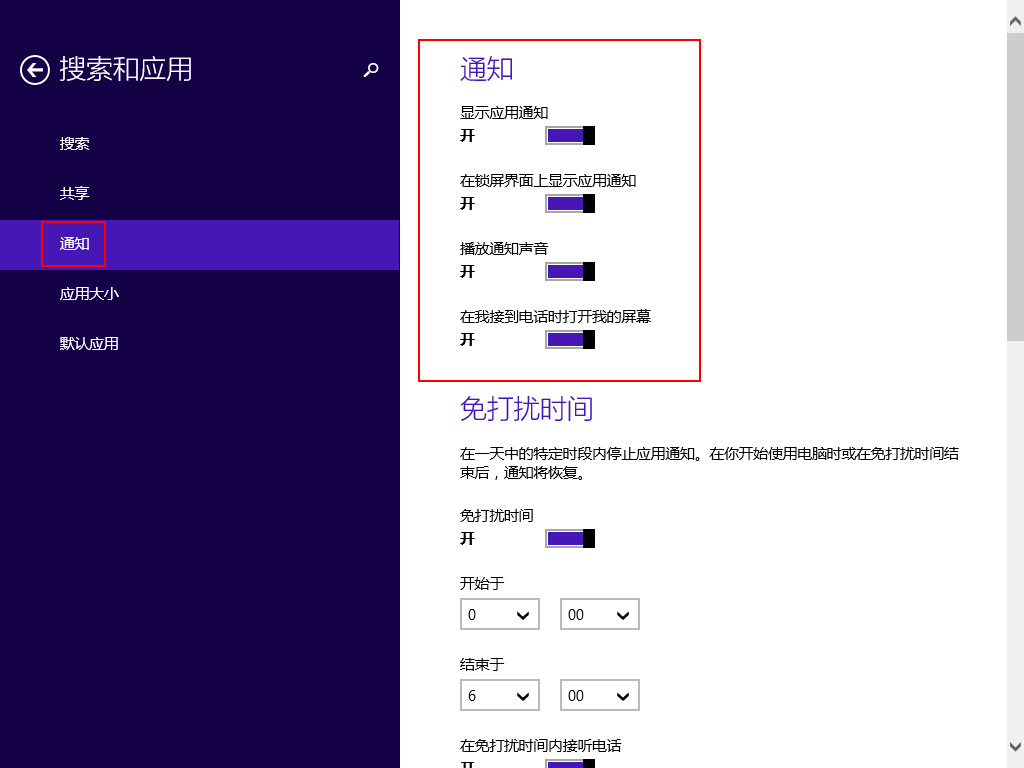Click the scrollbar down arrow
The image size is (1024, 768).
(1015, 746)
